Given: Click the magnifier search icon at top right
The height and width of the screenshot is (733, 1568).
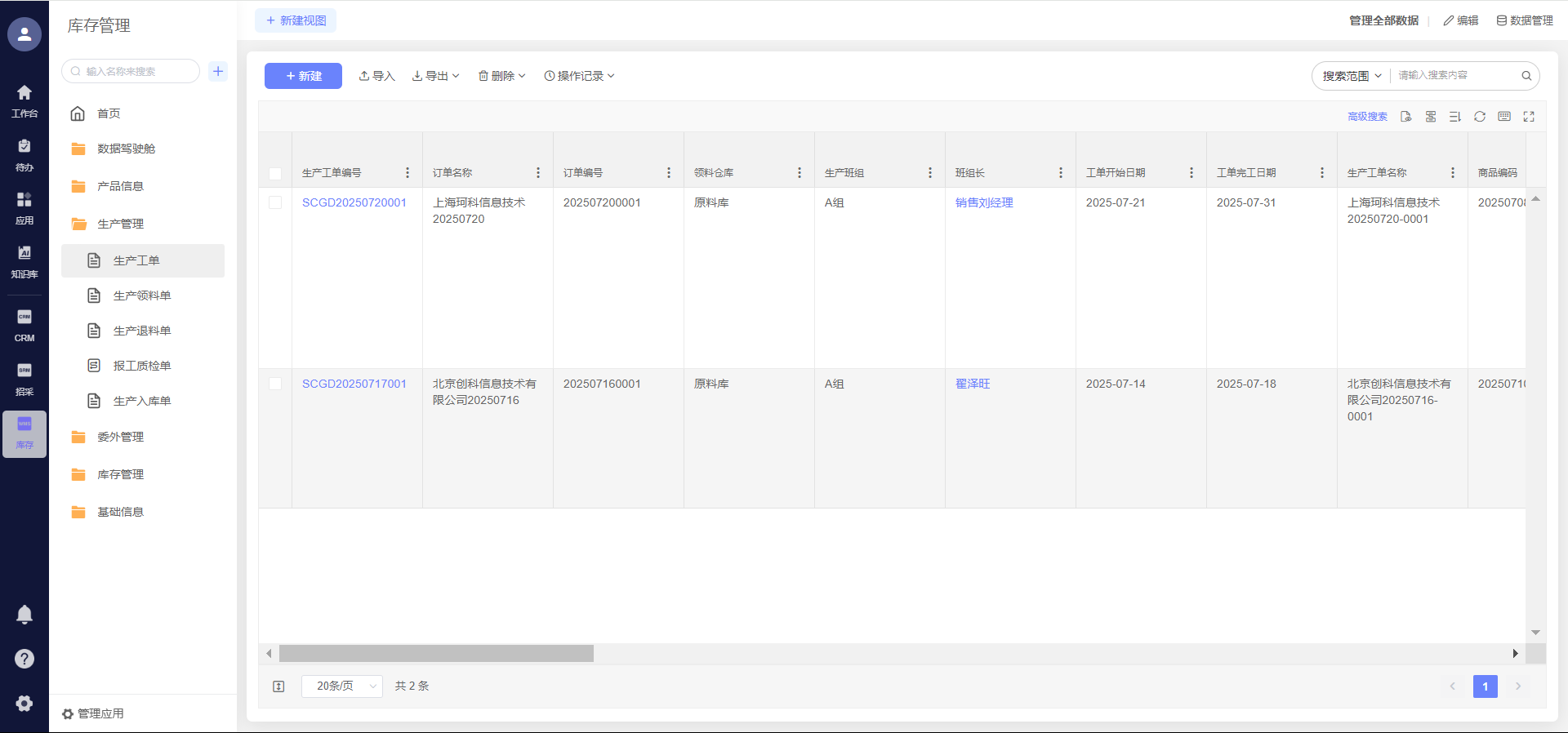Looking at the screenshot, I should point(1526,76).
